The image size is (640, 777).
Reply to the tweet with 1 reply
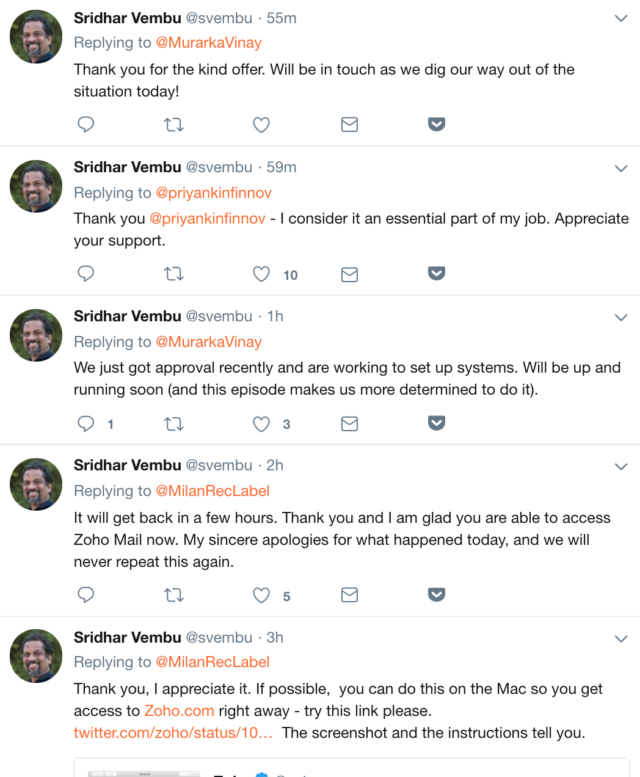[86, 424]
